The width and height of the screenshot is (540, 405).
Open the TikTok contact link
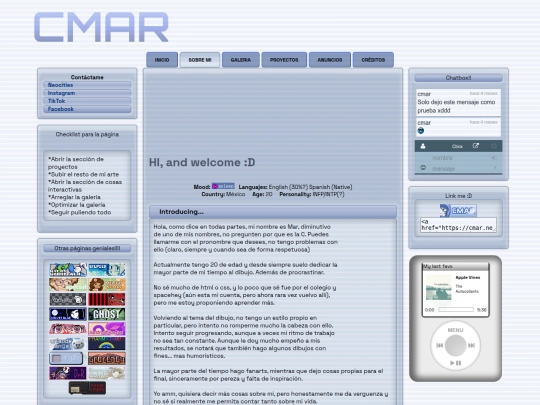[x=87, y=101]
